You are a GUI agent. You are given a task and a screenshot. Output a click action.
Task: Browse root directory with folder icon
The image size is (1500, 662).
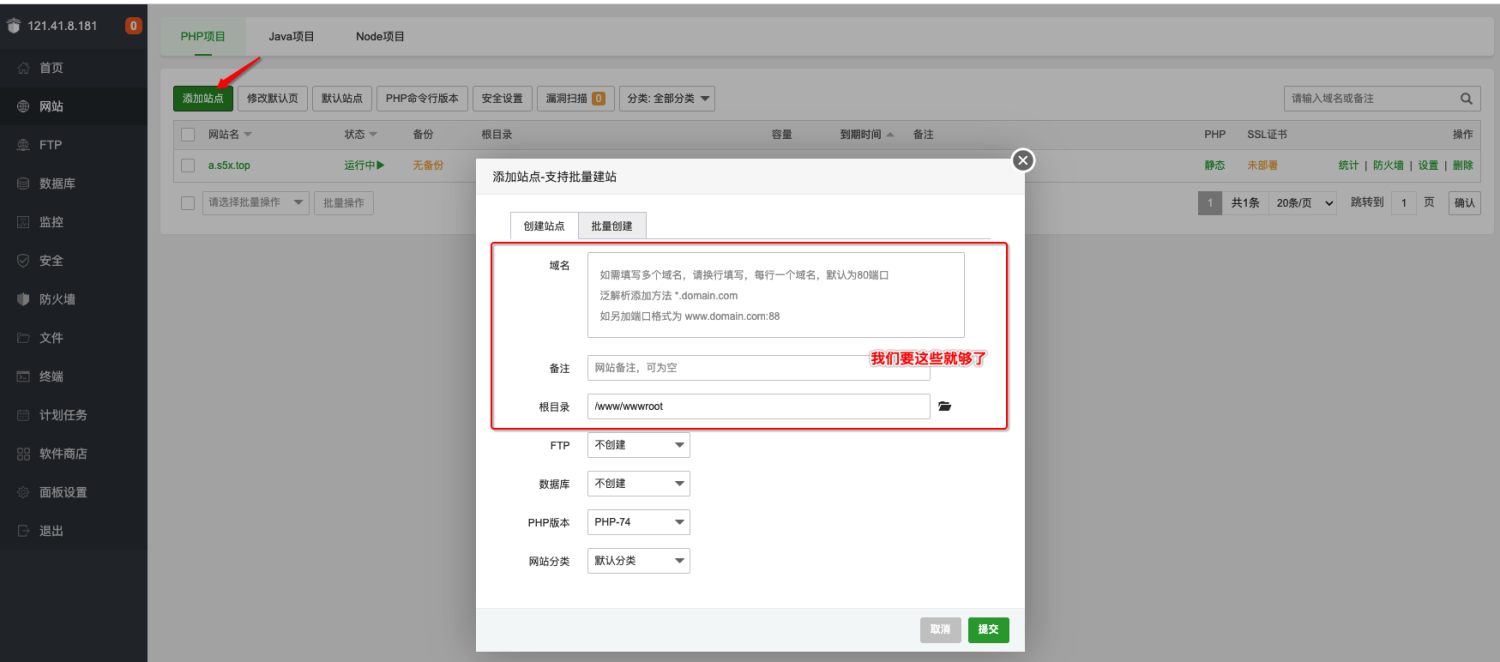pyautogui.click(x=945, y=407)
